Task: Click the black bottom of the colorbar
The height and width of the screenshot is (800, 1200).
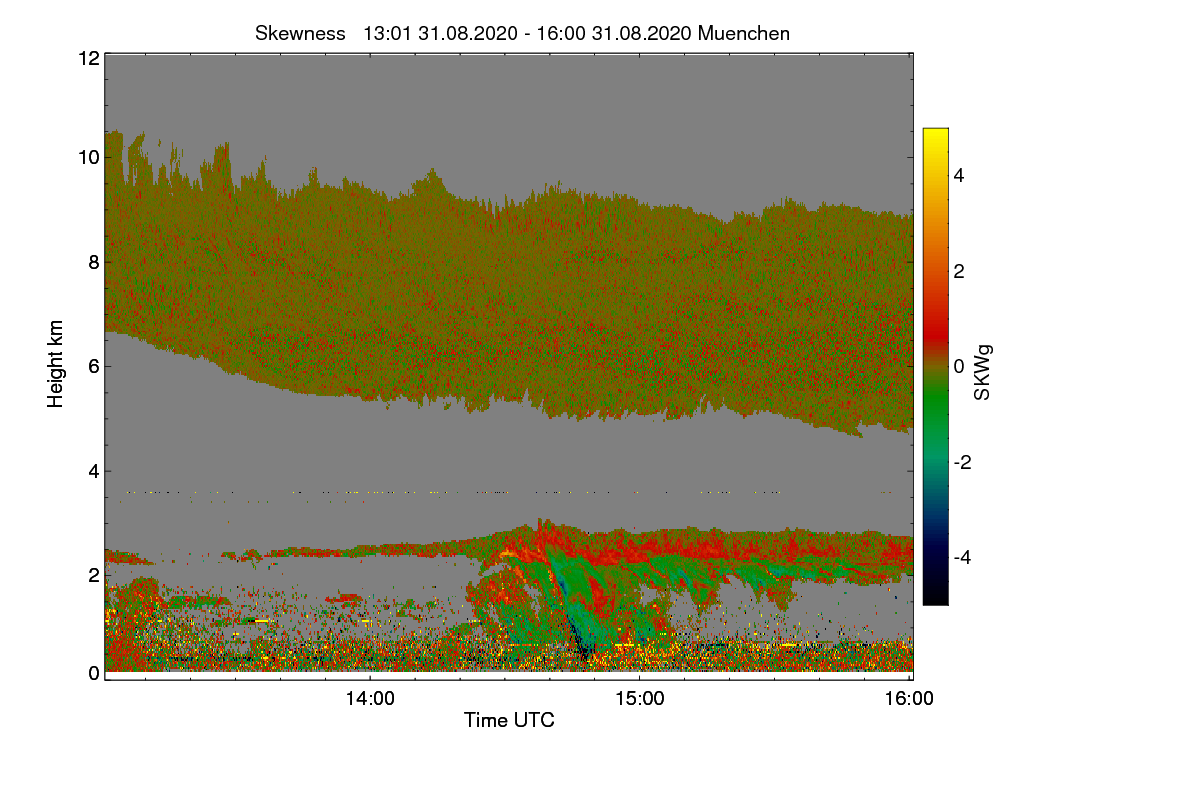Action: point(935,593)
